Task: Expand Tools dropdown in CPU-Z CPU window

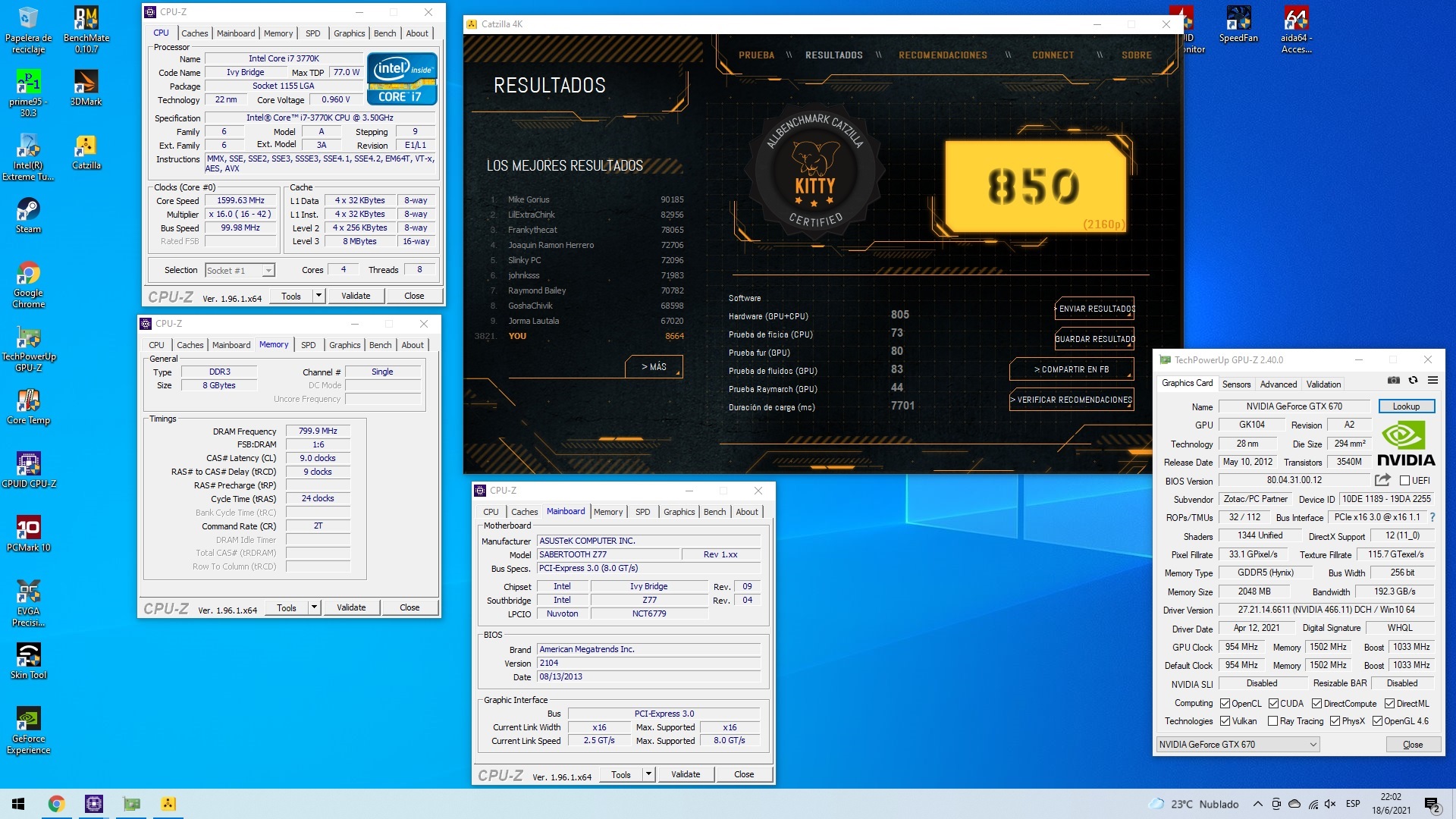Action: [319, 296]
